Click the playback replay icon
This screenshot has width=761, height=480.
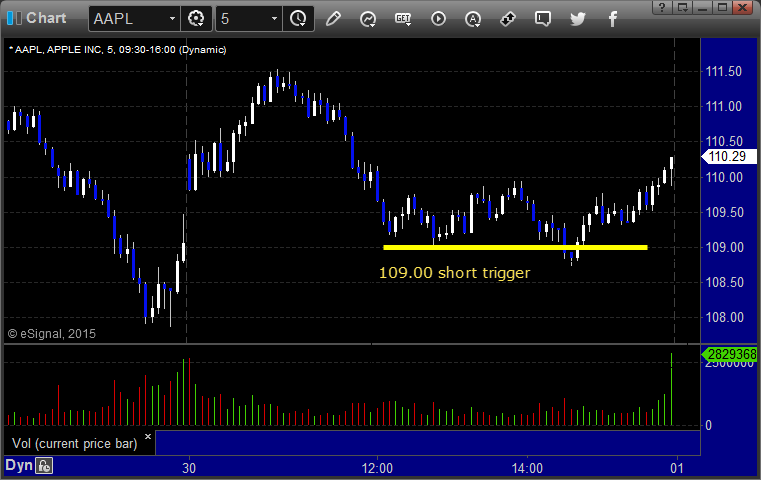tap(438, 19)
